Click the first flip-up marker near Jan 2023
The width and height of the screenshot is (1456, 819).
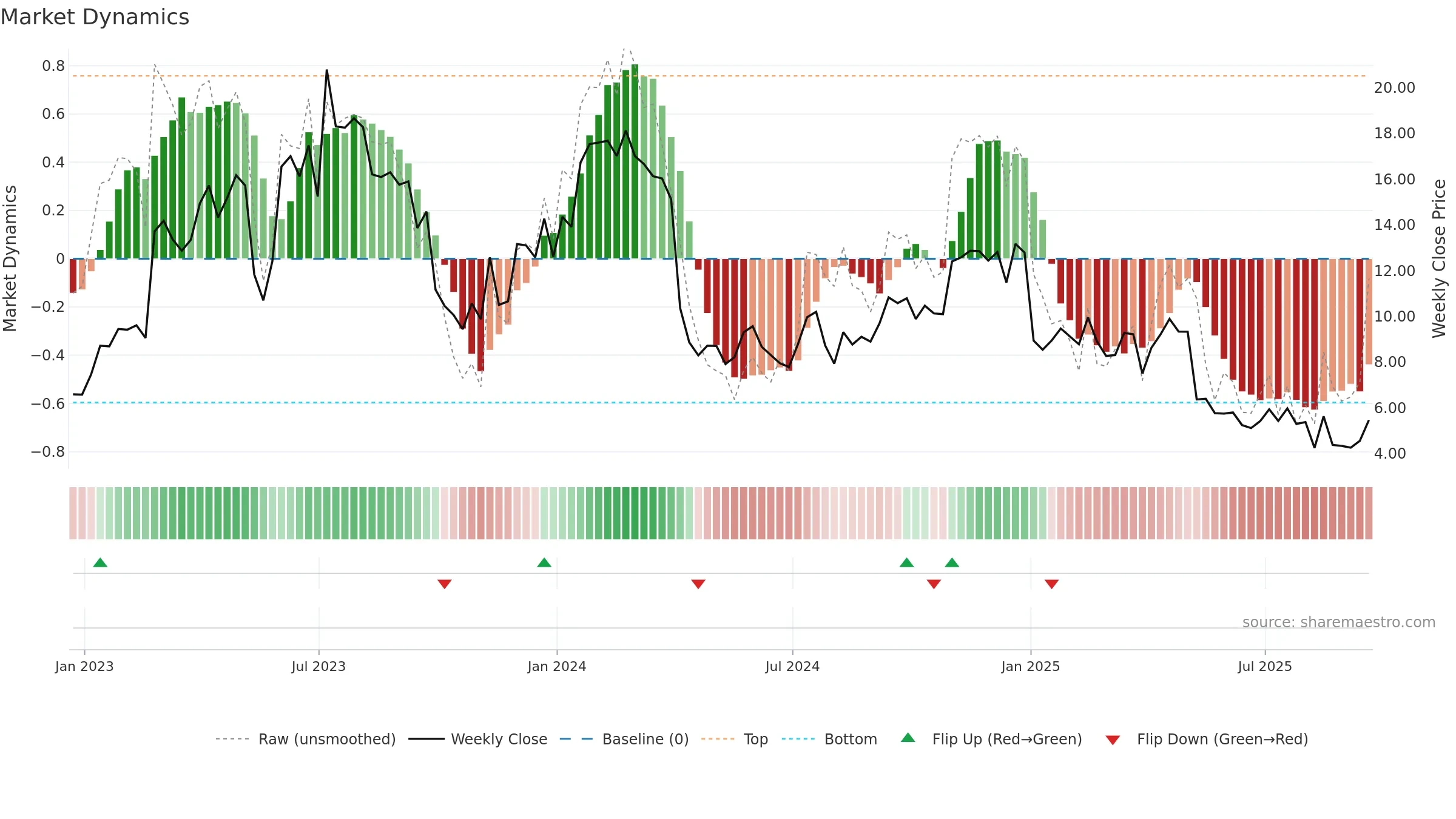point(100,562)
